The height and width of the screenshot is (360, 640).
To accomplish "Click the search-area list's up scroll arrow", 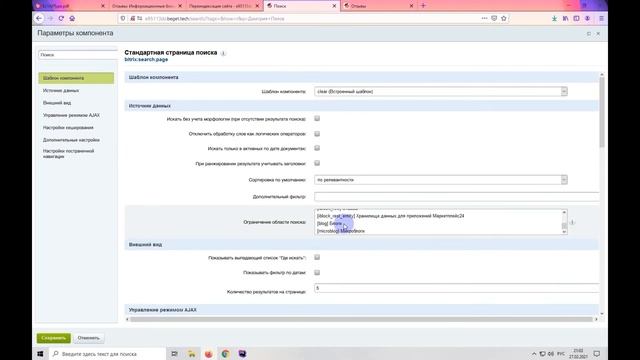I will point(564,212).
